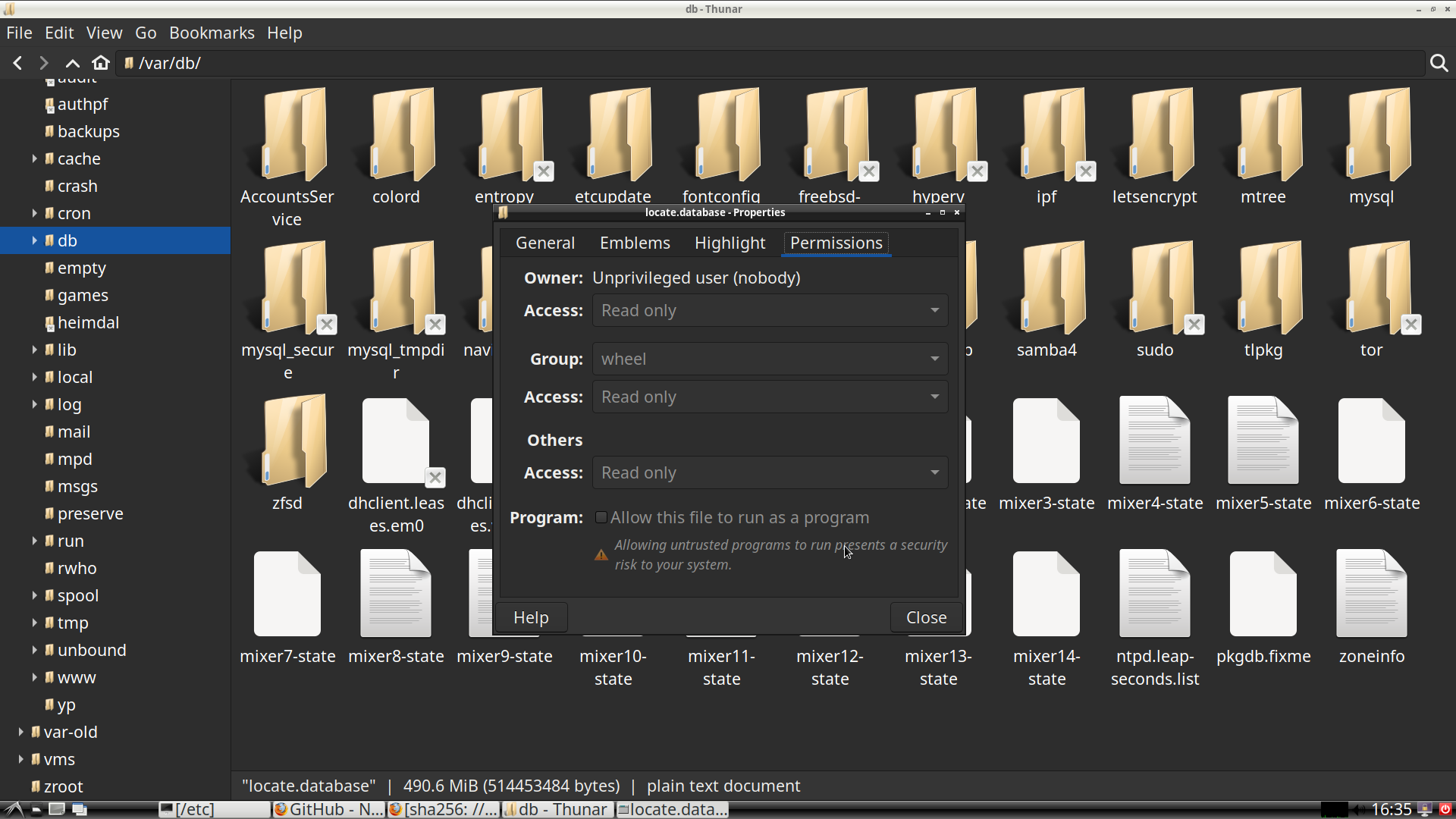Expand the lib tree node

click(x=34, y=350)
